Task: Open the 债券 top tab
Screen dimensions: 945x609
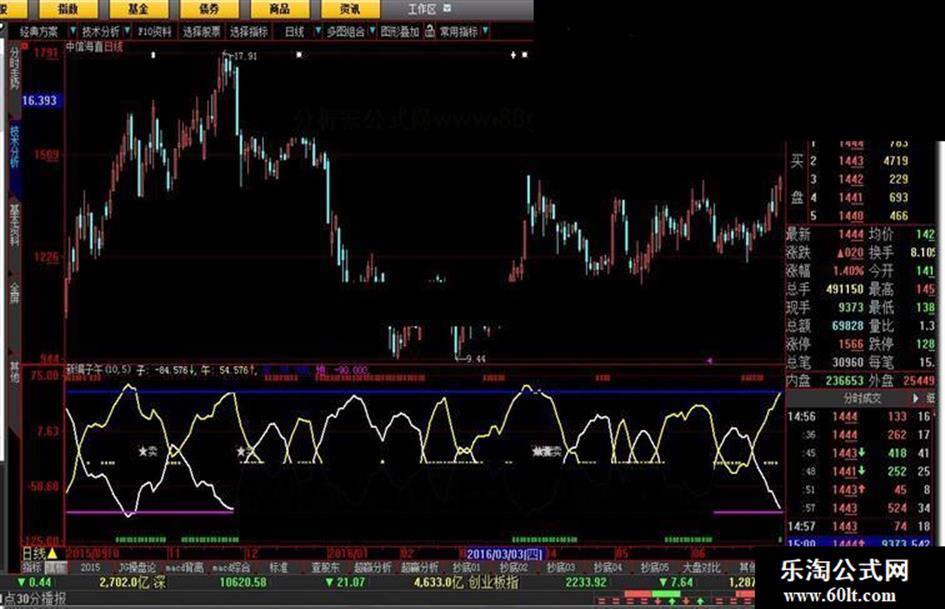Action: 209,8
